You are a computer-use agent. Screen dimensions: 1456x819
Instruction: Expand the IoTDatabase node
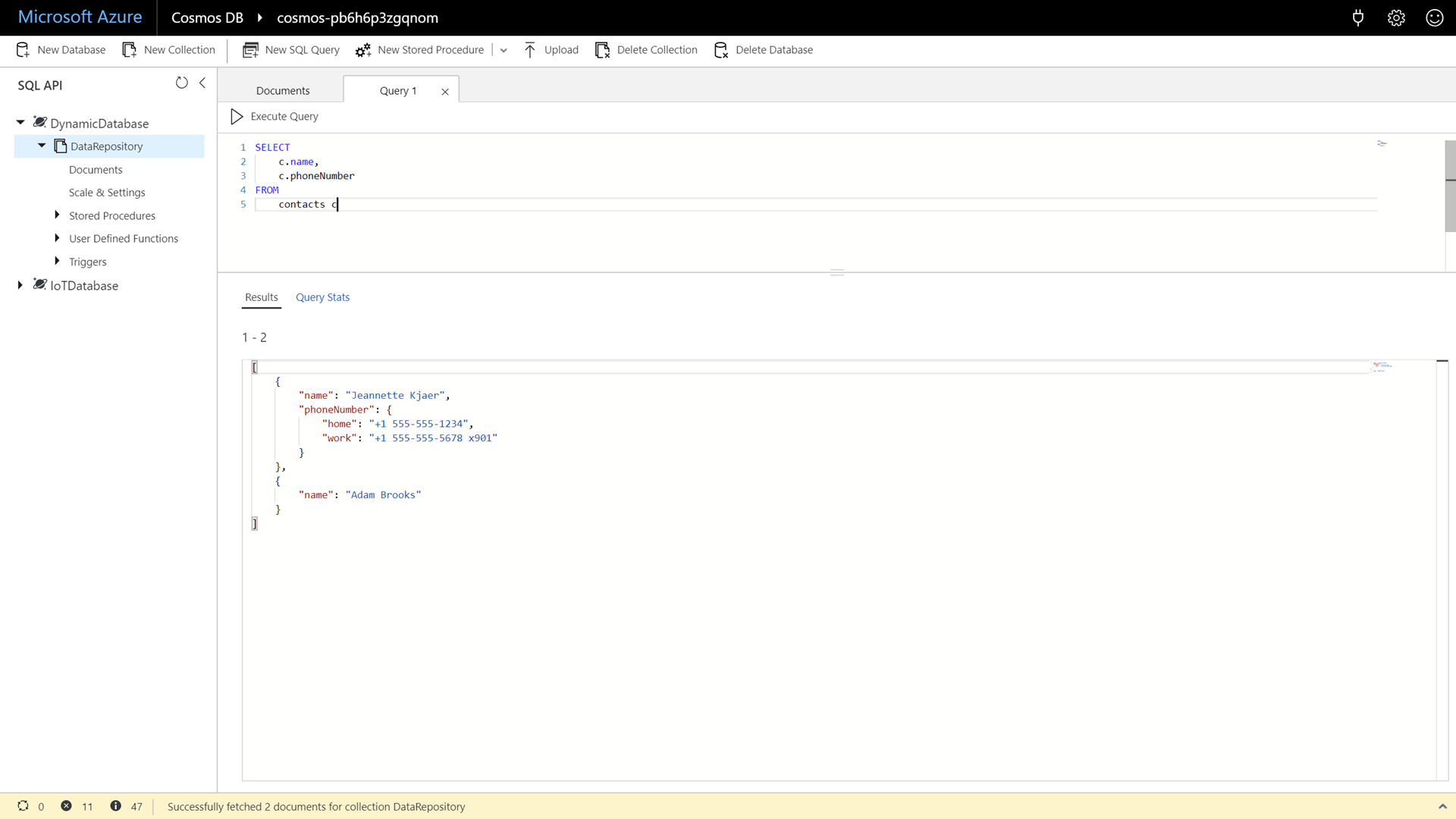20,285
